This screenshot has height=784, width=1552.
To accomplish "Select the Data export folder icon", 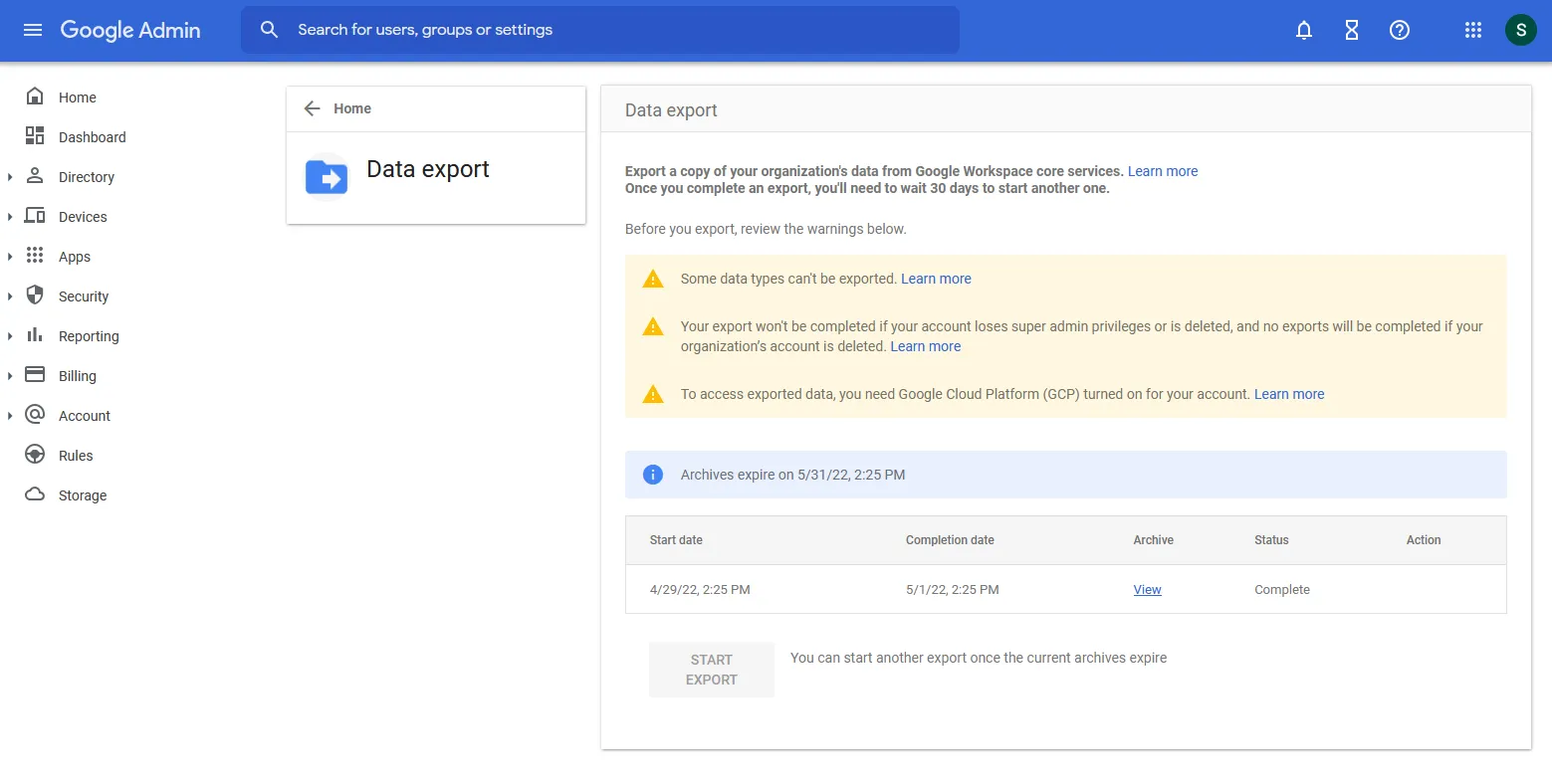I will (326, 177).
